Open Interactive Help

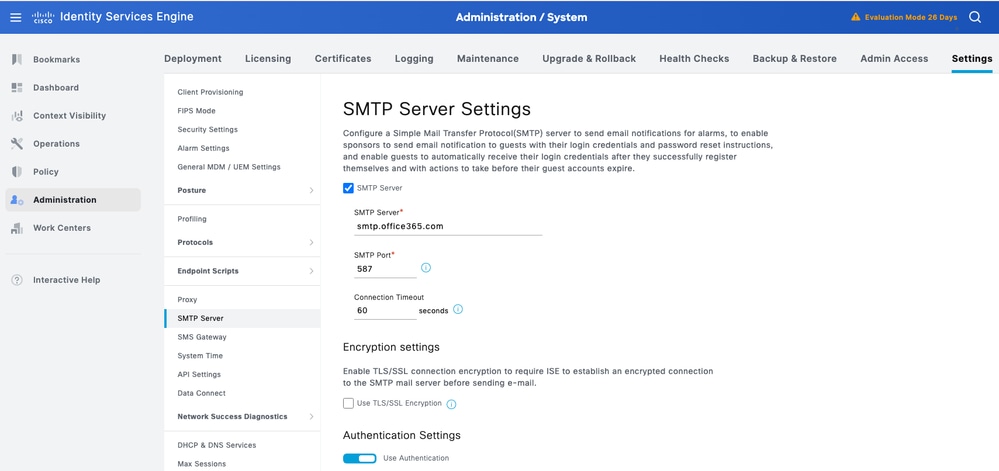(66, 280)
